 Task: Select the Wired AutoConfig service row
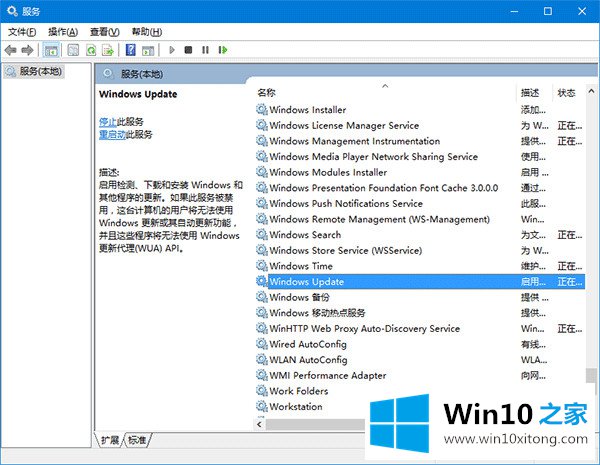tap(420, 344)
